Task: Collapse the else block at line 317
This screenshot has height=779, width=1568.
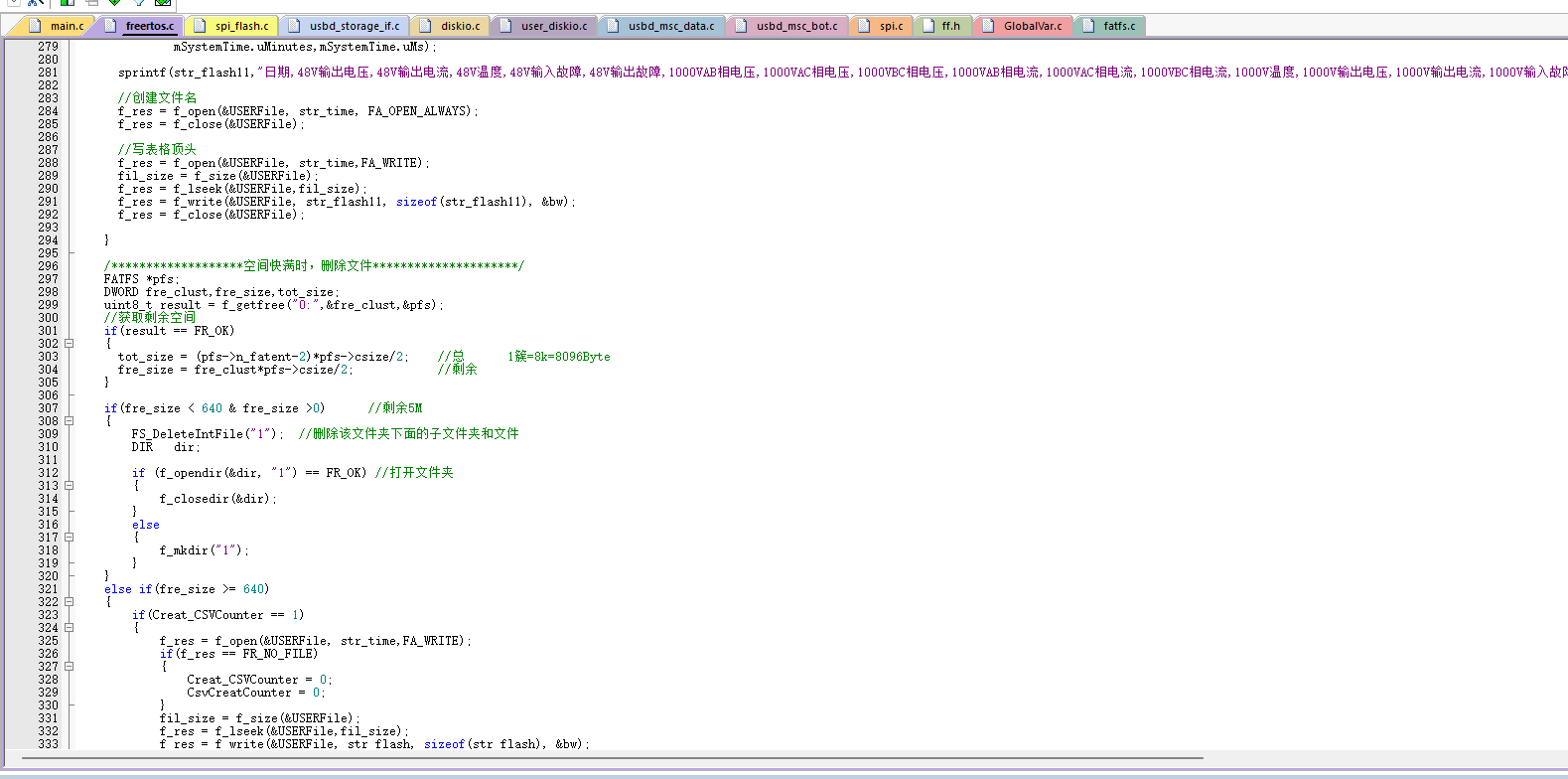Action: 70,538
